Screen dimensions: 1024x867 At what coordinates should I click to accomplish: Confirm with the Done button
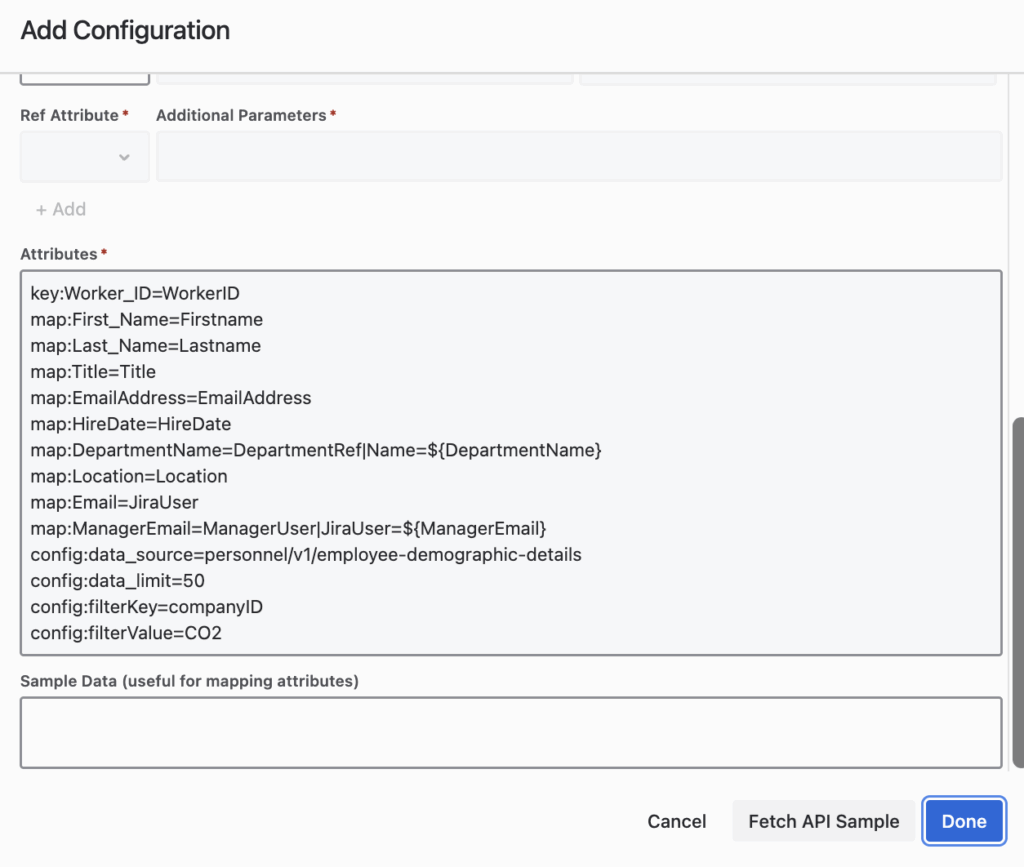click(x=964, y=821)
